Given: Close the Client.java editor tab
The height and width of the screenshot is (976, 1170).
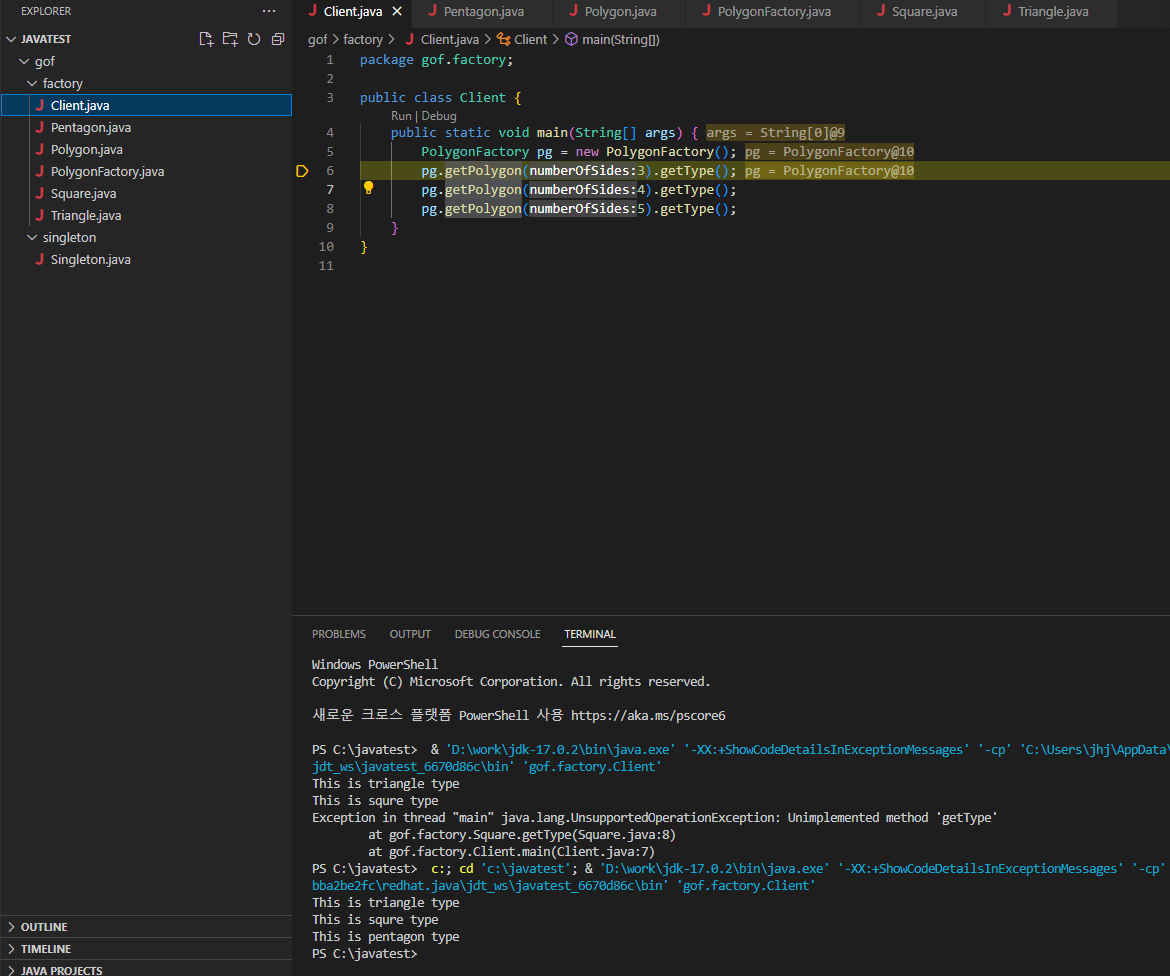Looking at the screenshot, I should (x=397, y=11).
